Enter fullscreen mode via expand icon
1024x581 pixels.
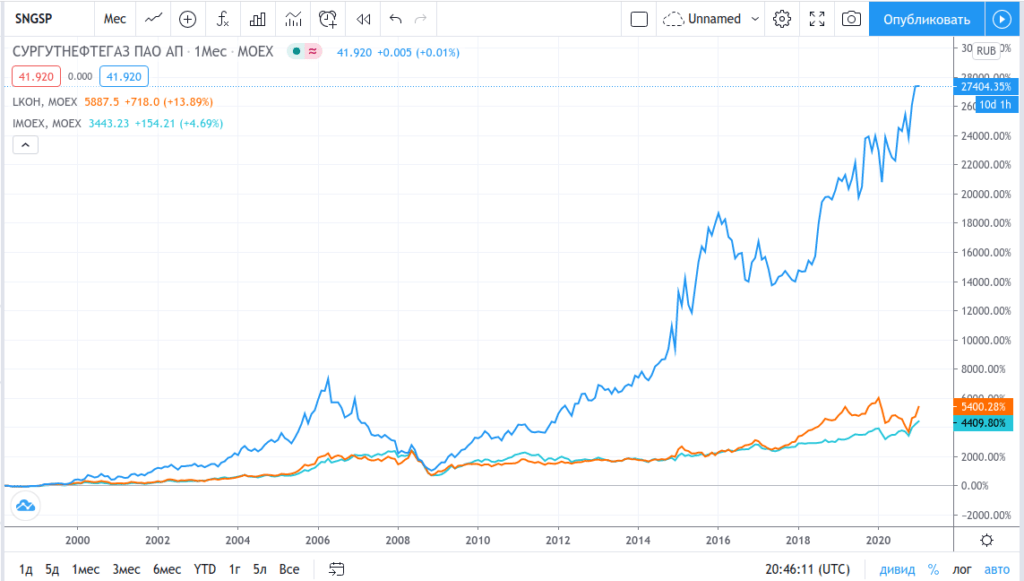point(817,18)
